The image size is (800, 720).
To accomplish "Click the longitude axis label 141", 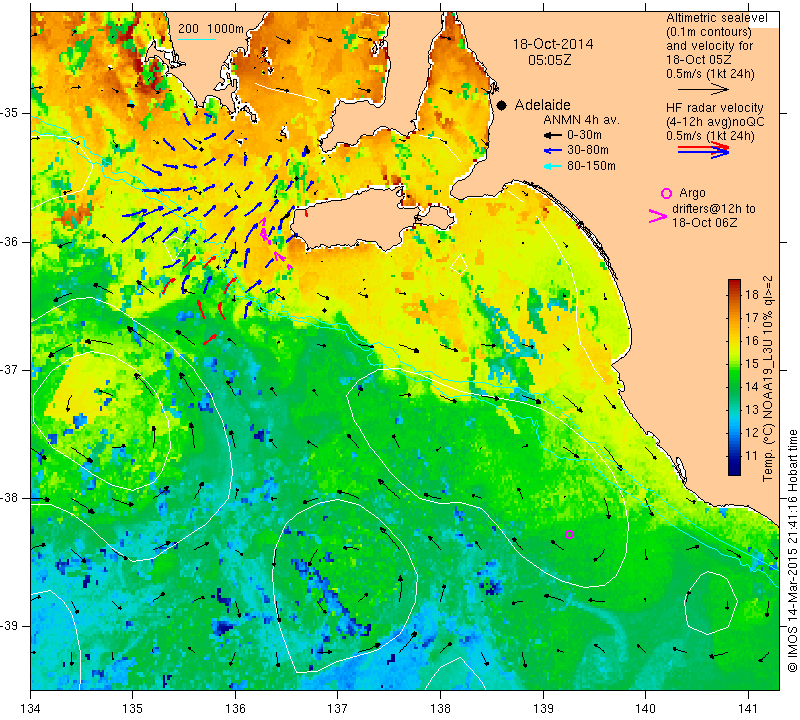I will (748, 709).
